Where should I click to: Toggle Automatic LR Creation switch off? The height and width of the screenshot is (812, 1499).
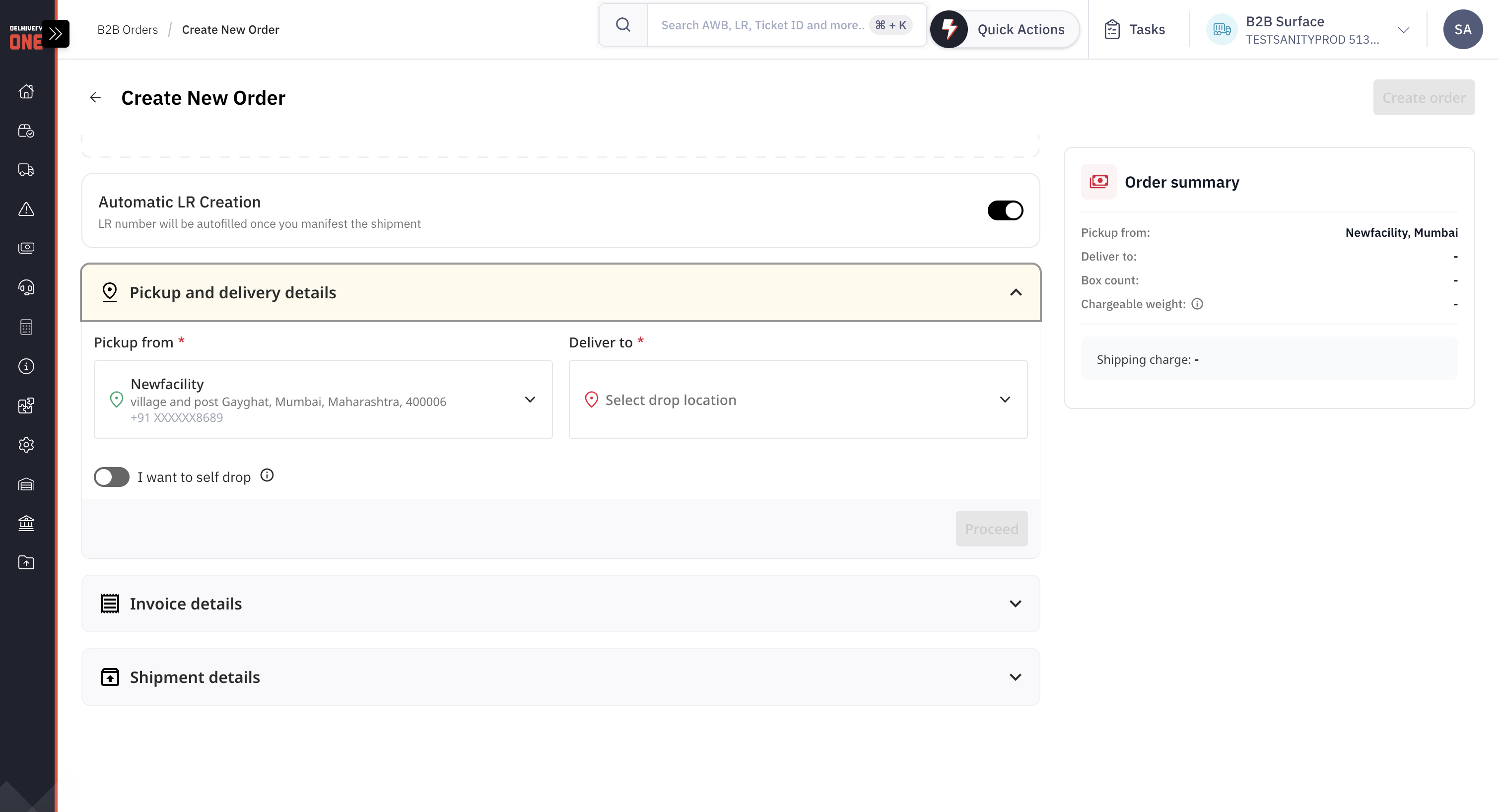tap(1005, 210)
